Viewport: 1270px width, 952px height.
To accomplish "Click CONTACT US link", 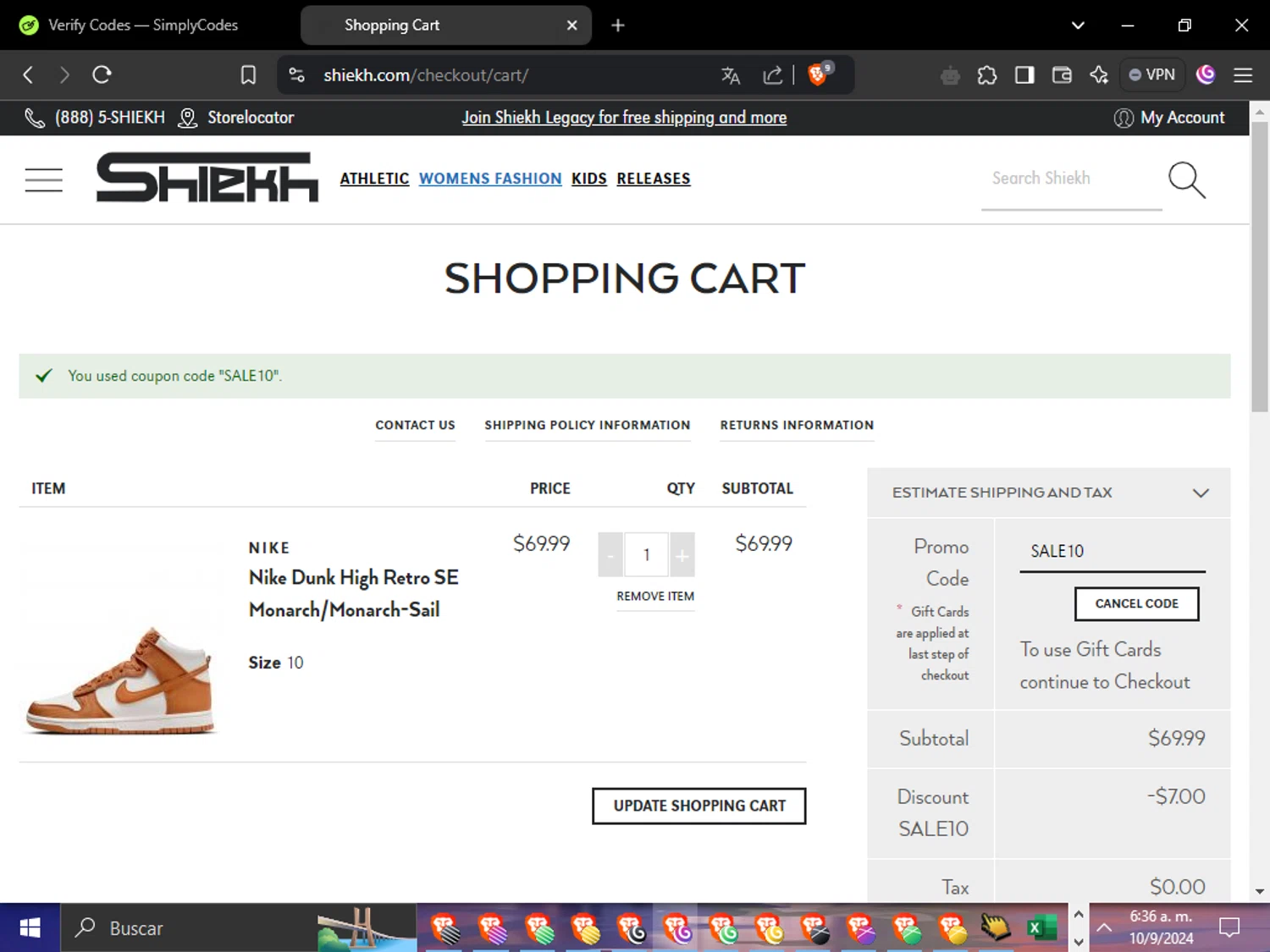I will 415,426.
